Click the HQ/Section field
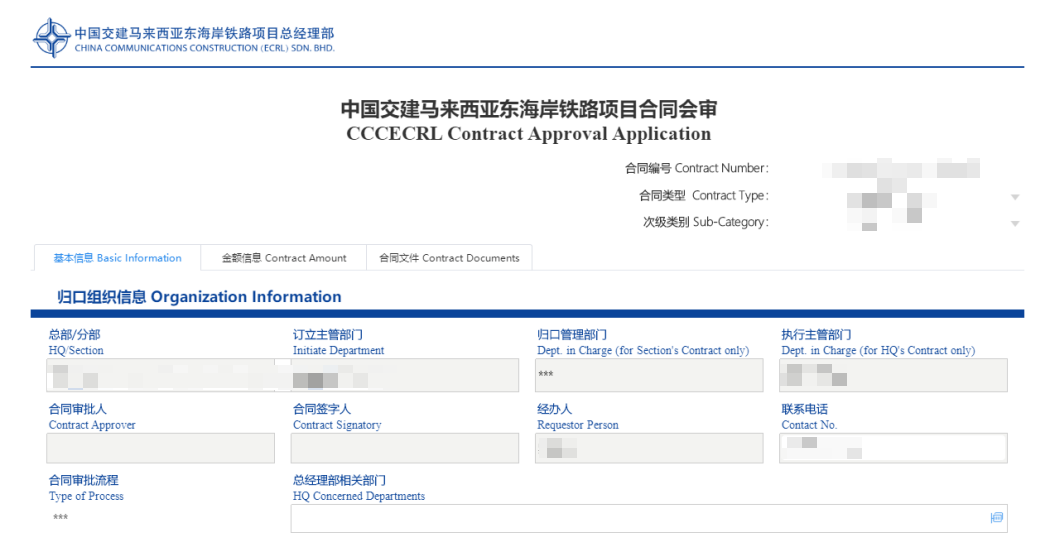Screen dimensions: 1047x545 160,375
